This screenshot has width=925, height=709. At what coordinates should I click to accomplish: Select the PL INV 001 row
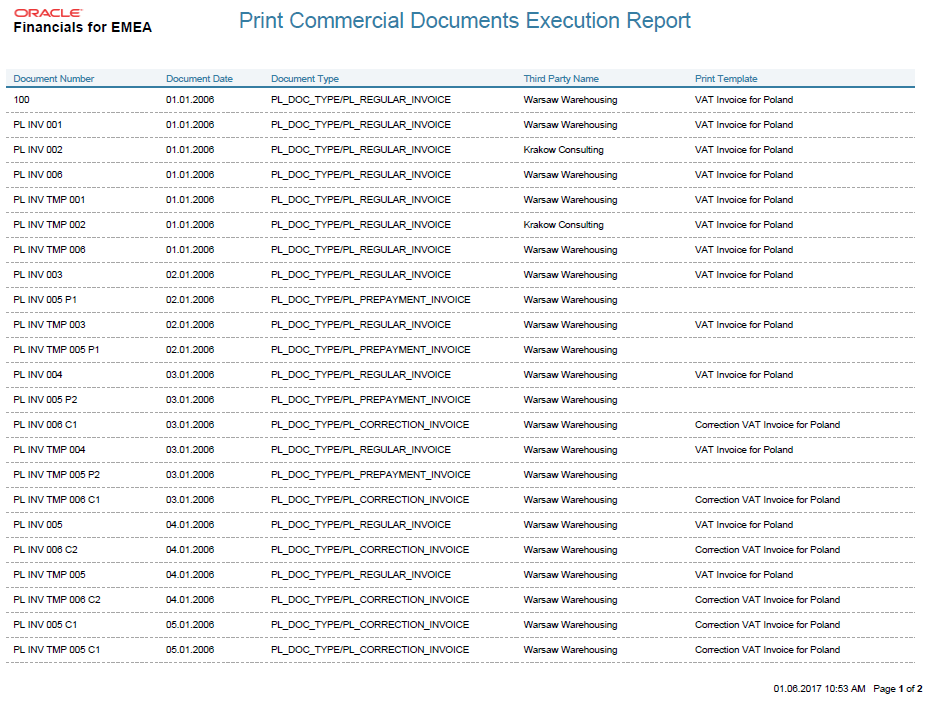point(38,125)
